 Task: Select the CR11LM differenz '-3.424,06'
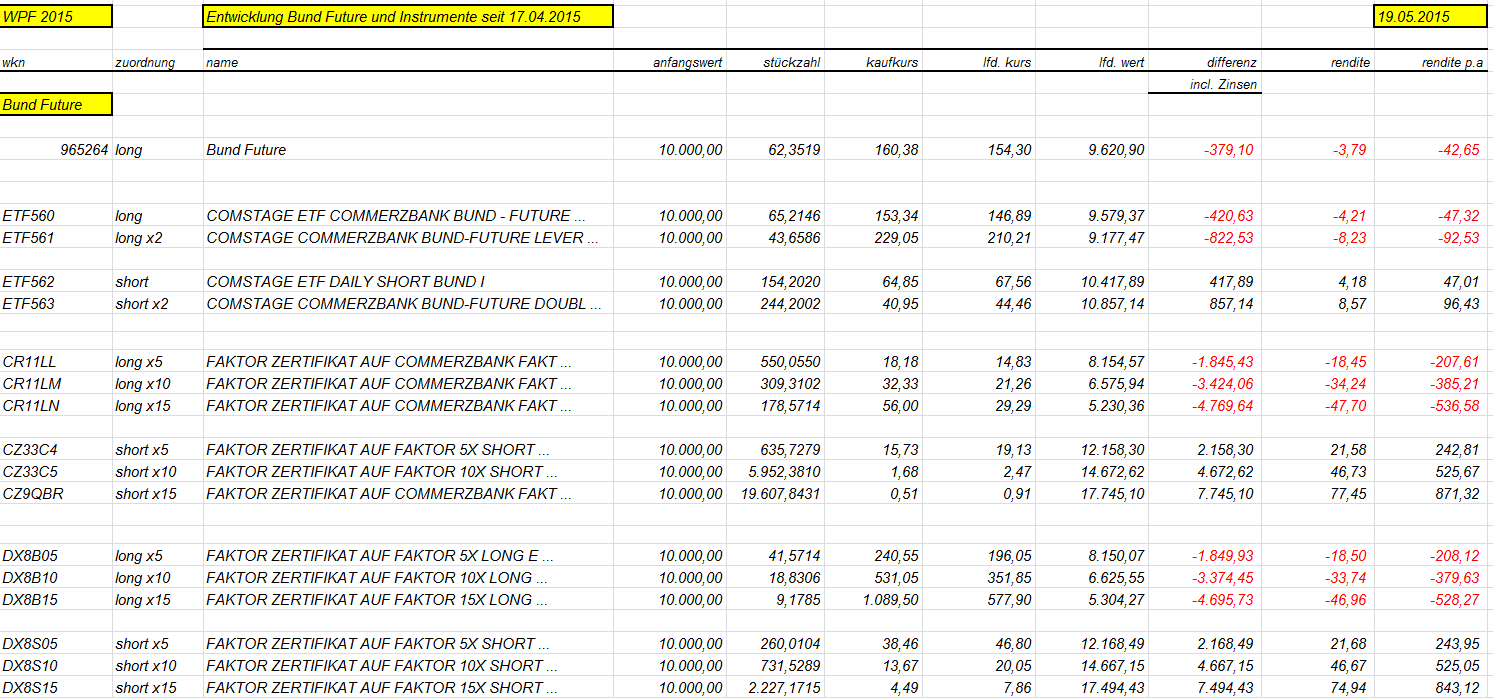1223,384
